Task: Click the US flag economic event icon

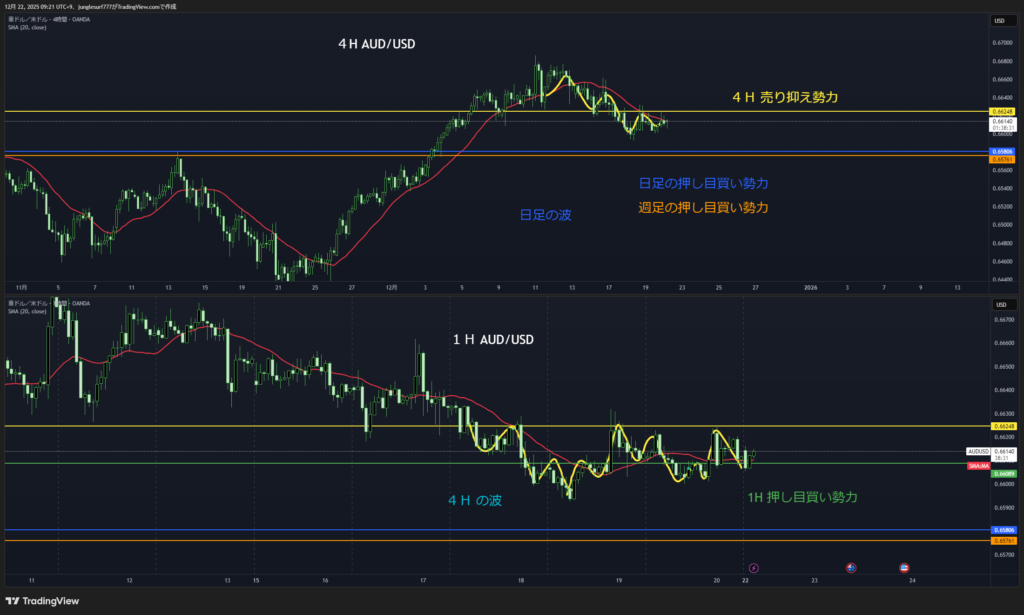Action: pos(905,567)
